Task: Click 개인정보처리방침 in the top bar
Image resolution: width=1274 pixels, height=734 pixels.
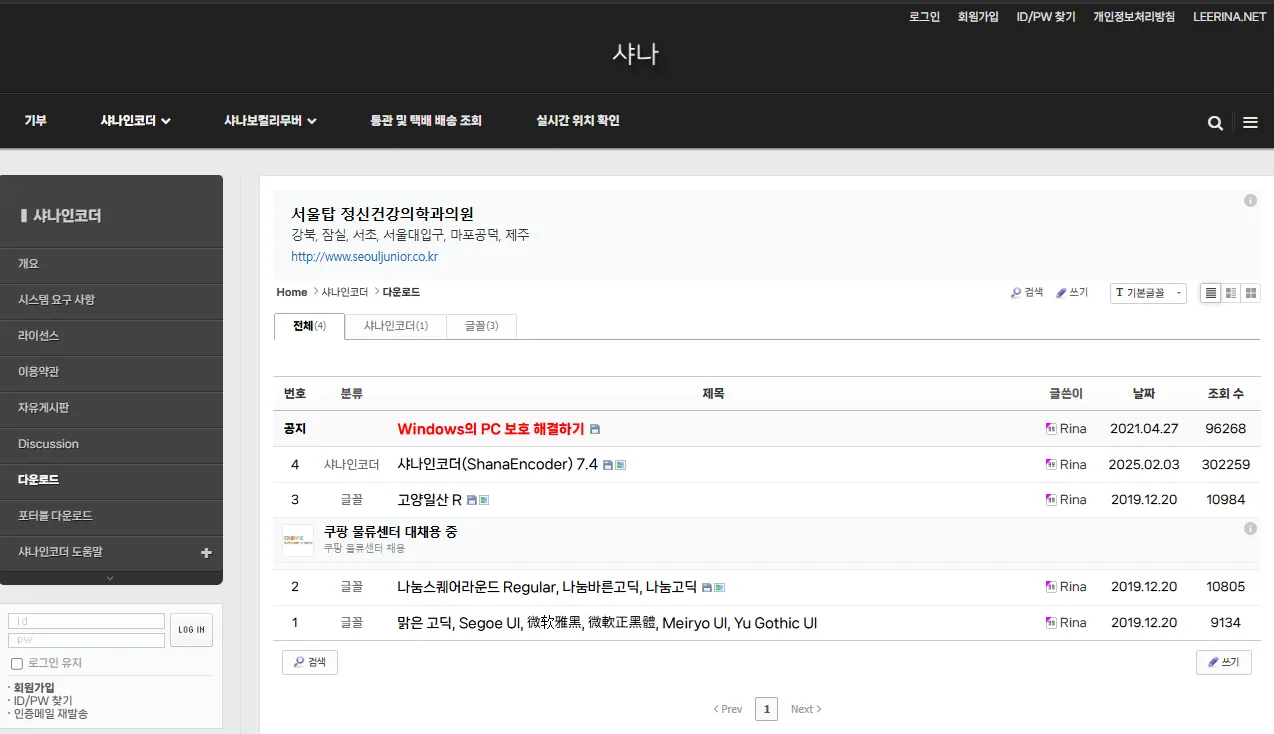Action: 1134,17
